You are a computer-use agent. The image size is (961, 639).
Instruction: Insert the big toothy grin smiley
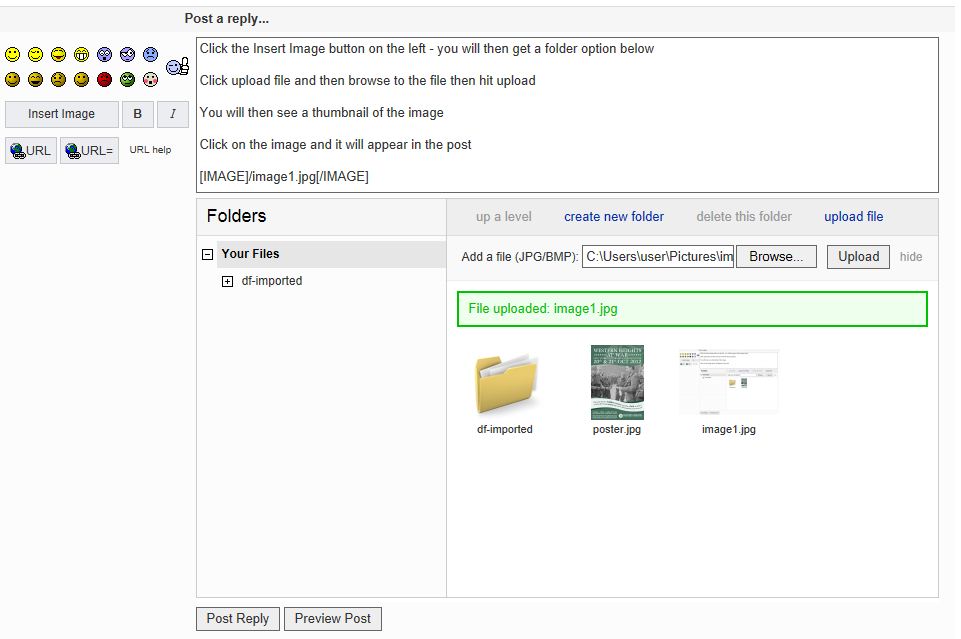(x=82, y=55)
